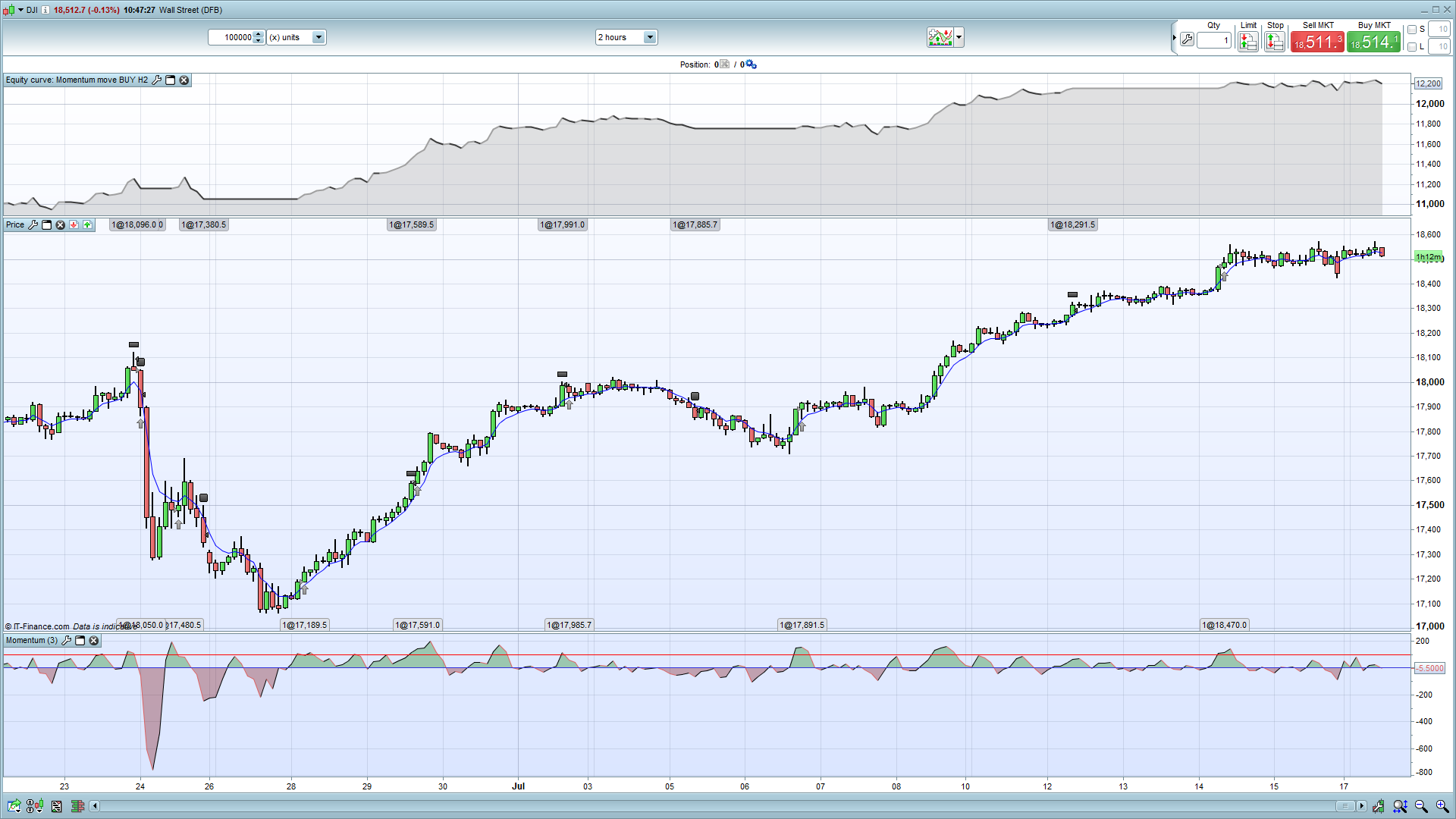This screenshot has height=819, width=1456.
Task: Open Equity curve panel settings wrench
Action: (157, 80)
